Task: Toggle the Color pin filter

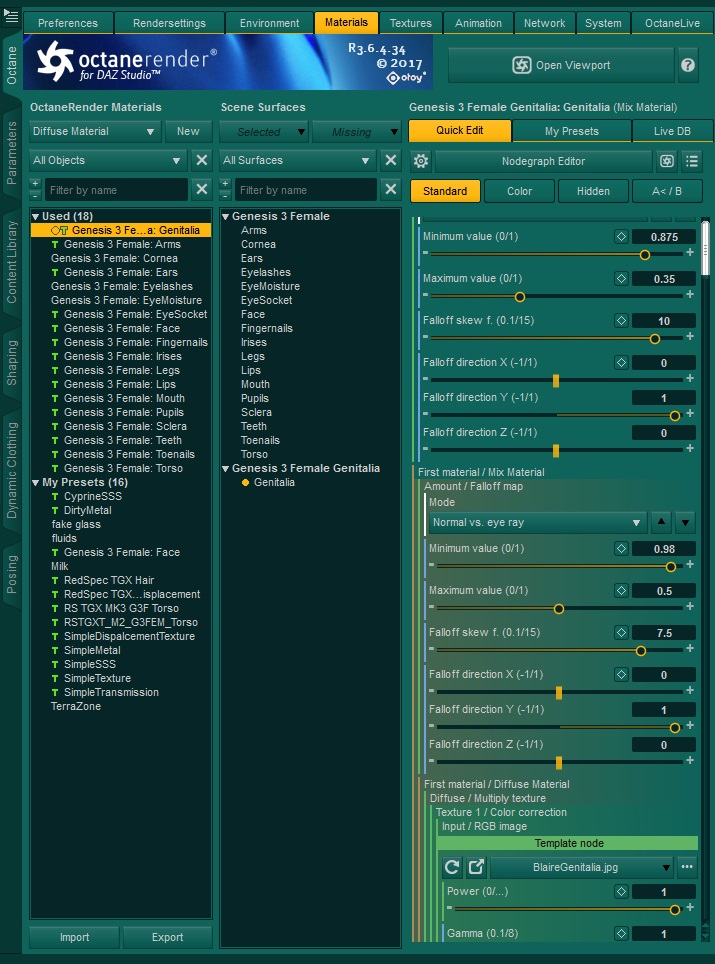Action: 519,191
